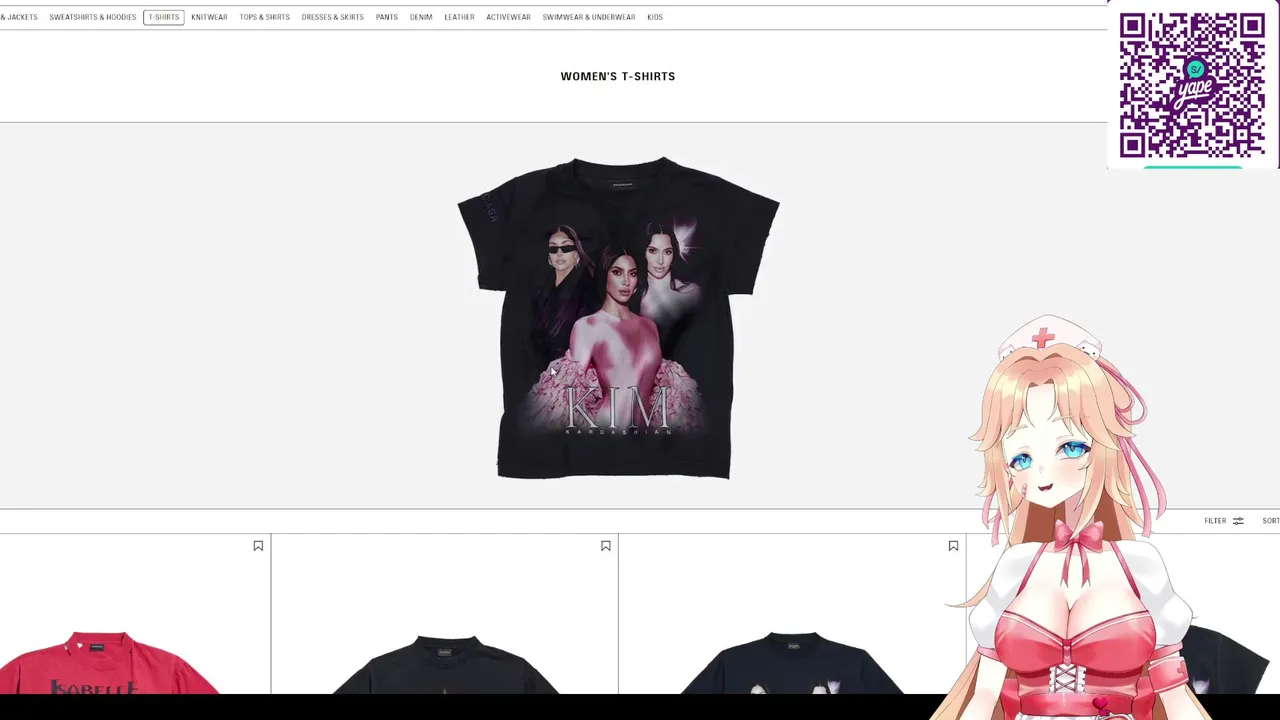Screen dimensions: 1280x720
Task: Open the Kids category
Action: point(655,17)
